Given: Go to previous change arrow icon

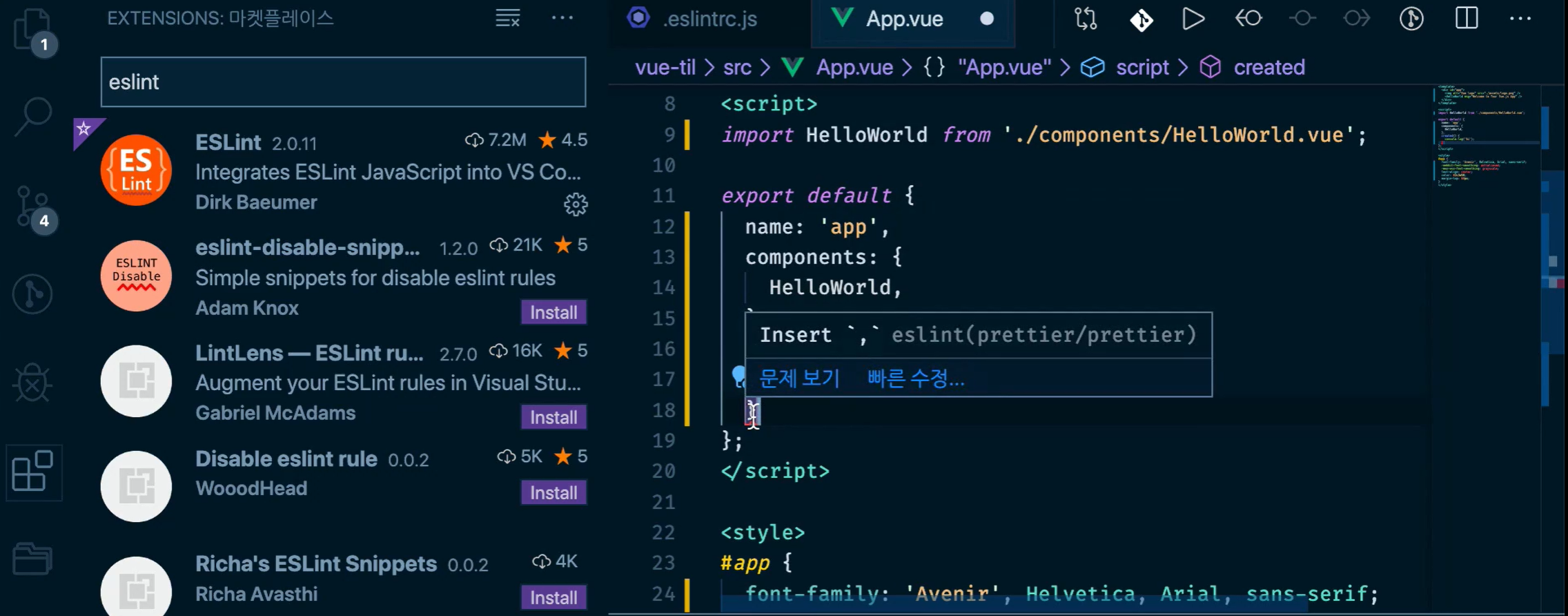Looking at the screenshot, I should pos(1248,19).
